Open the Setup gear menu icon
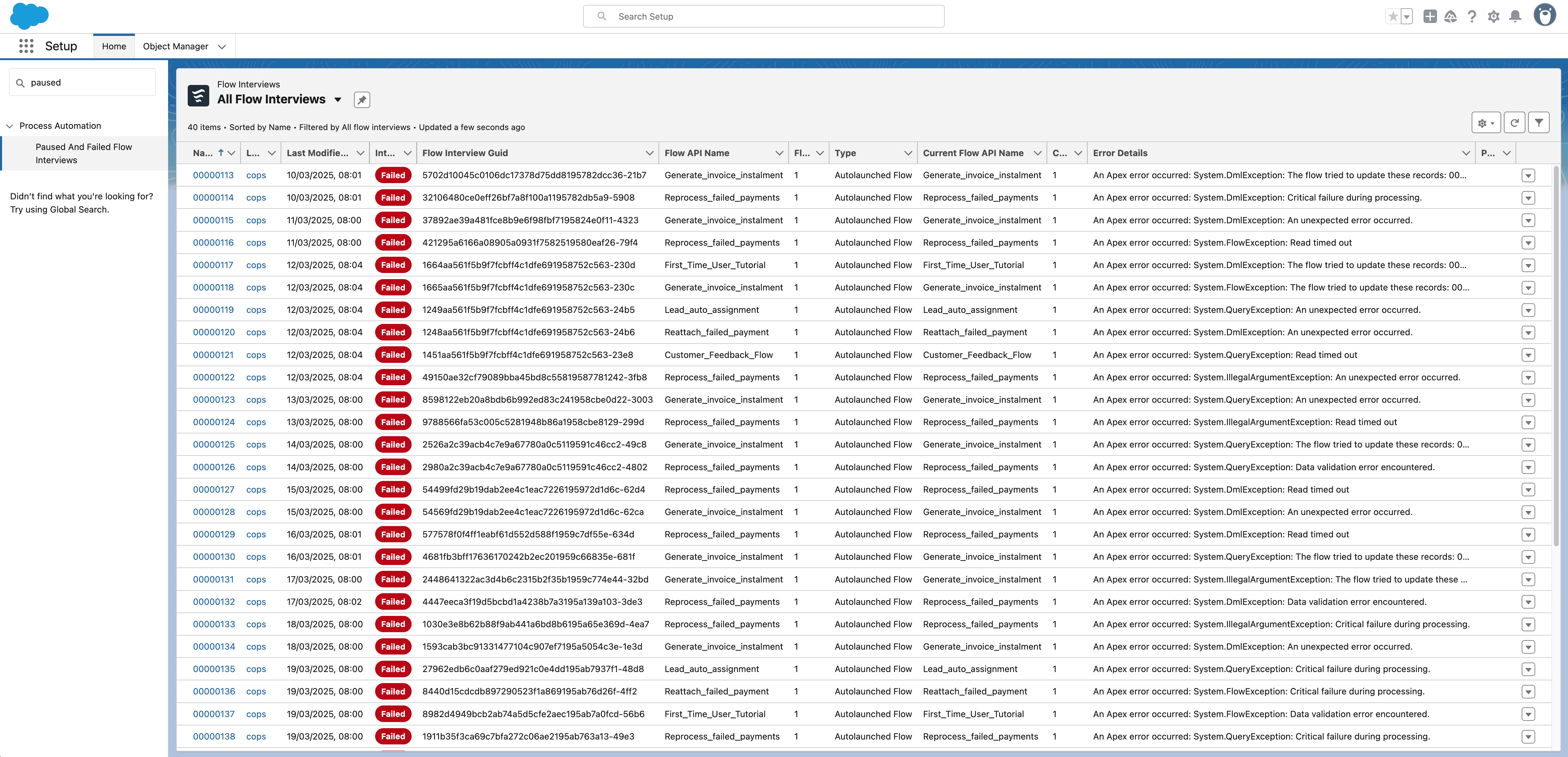 click(1493, 17)
